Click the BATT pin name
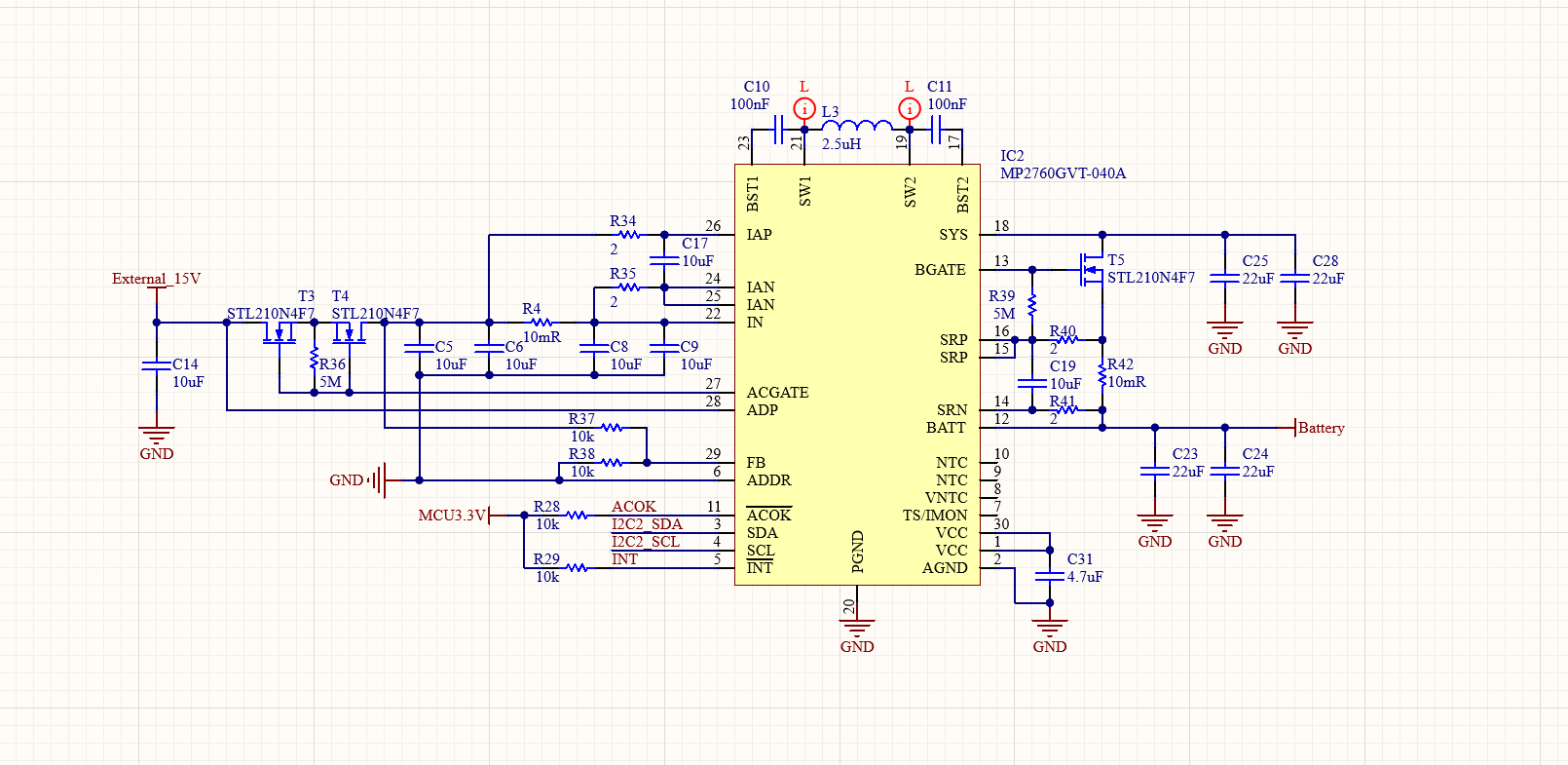 coord(947,428)
